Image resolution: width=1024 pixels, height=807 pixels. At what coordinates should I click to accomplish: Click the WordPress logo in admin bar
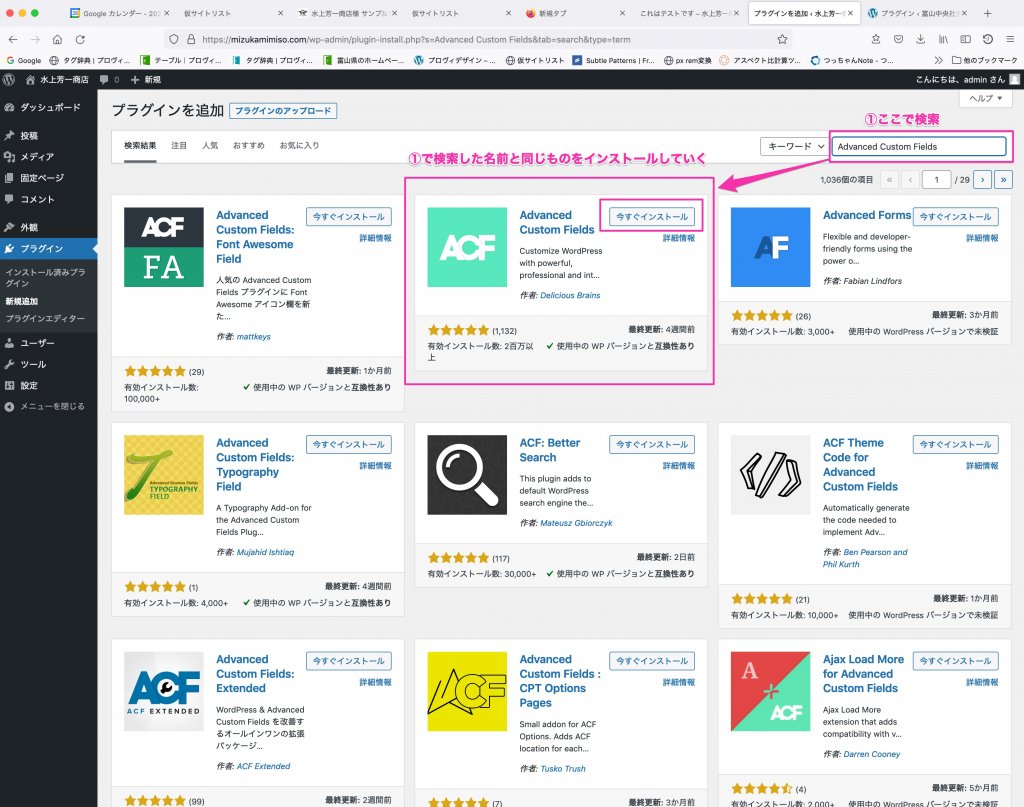pyautogui.click(x=9, y=79)
